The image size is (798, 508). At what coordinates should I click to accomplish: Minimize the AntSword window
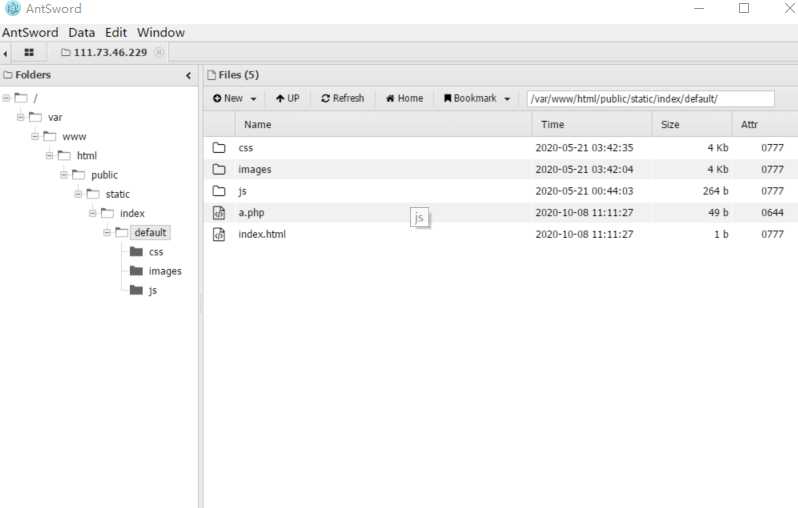click(x=699, y=8)
